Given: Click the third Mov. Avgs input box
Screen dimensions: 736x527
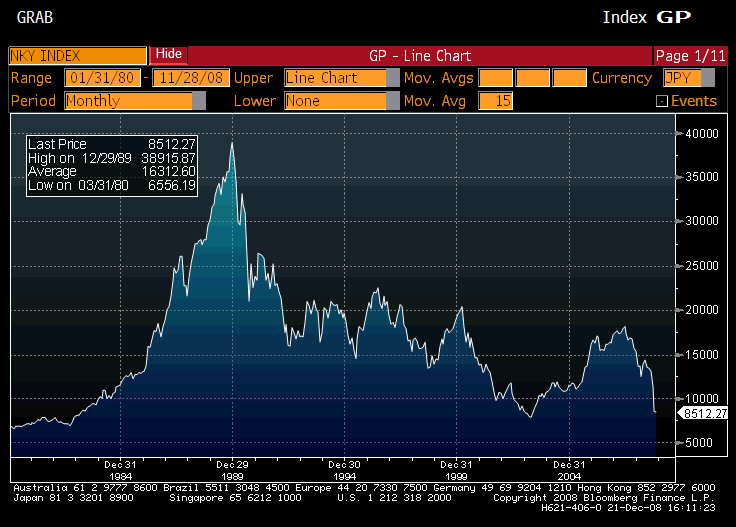Looking at the screenshot, I should [569, 78].
